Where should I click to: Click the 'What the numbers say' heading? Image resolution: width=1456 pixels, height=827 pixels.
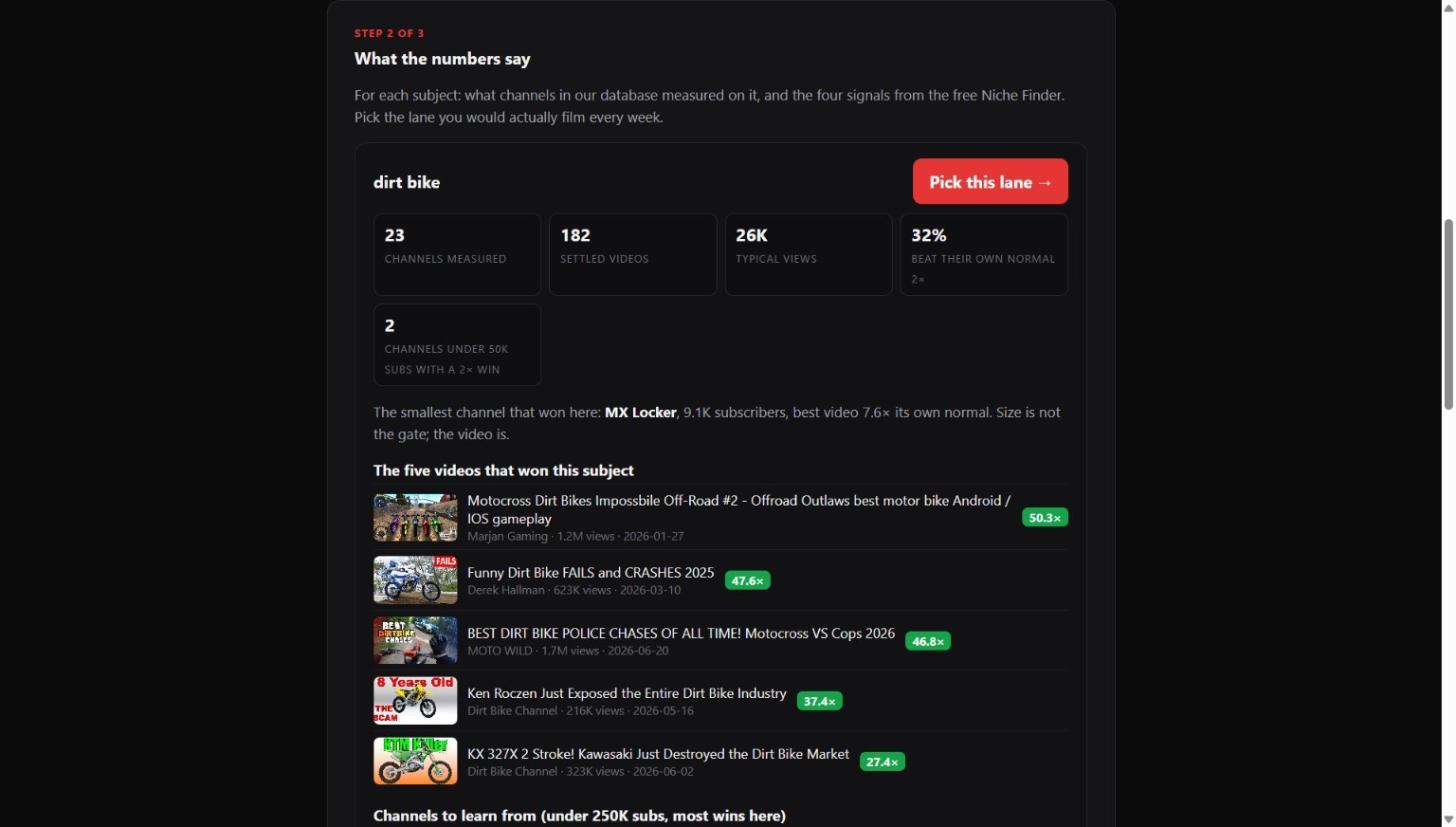tap(442, 59)
